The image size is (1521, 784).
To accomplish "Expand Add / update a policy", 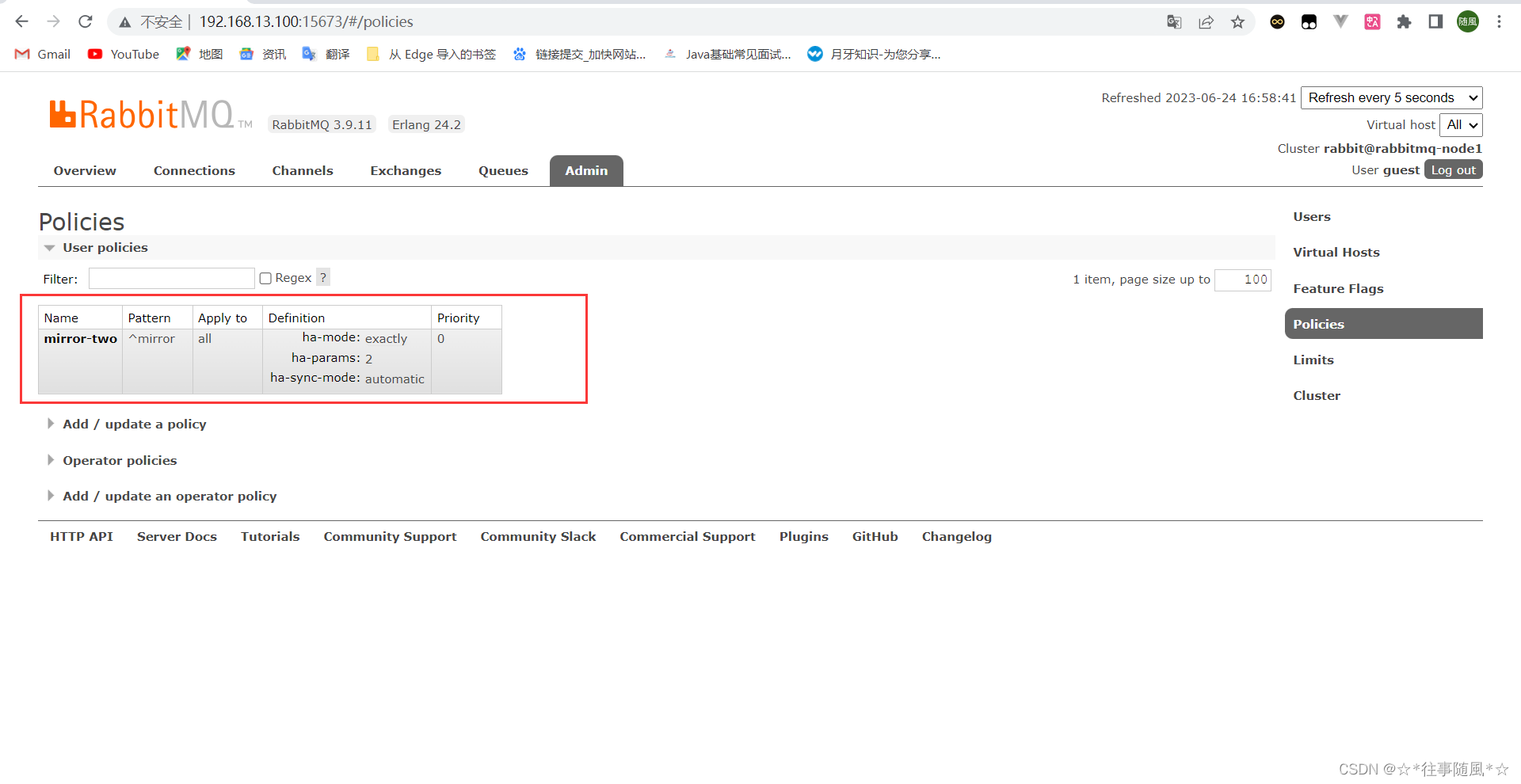I will tap(135, 424).
